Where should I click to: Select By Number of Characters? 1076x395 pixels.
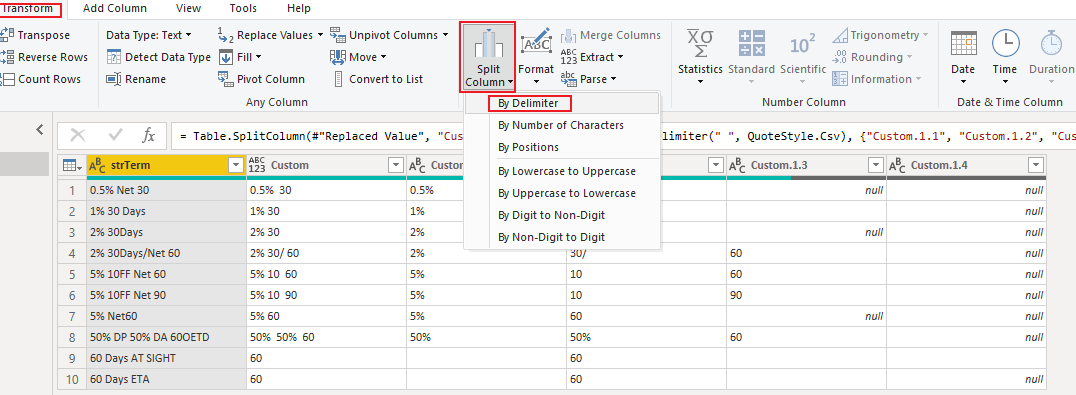point(562,125)
